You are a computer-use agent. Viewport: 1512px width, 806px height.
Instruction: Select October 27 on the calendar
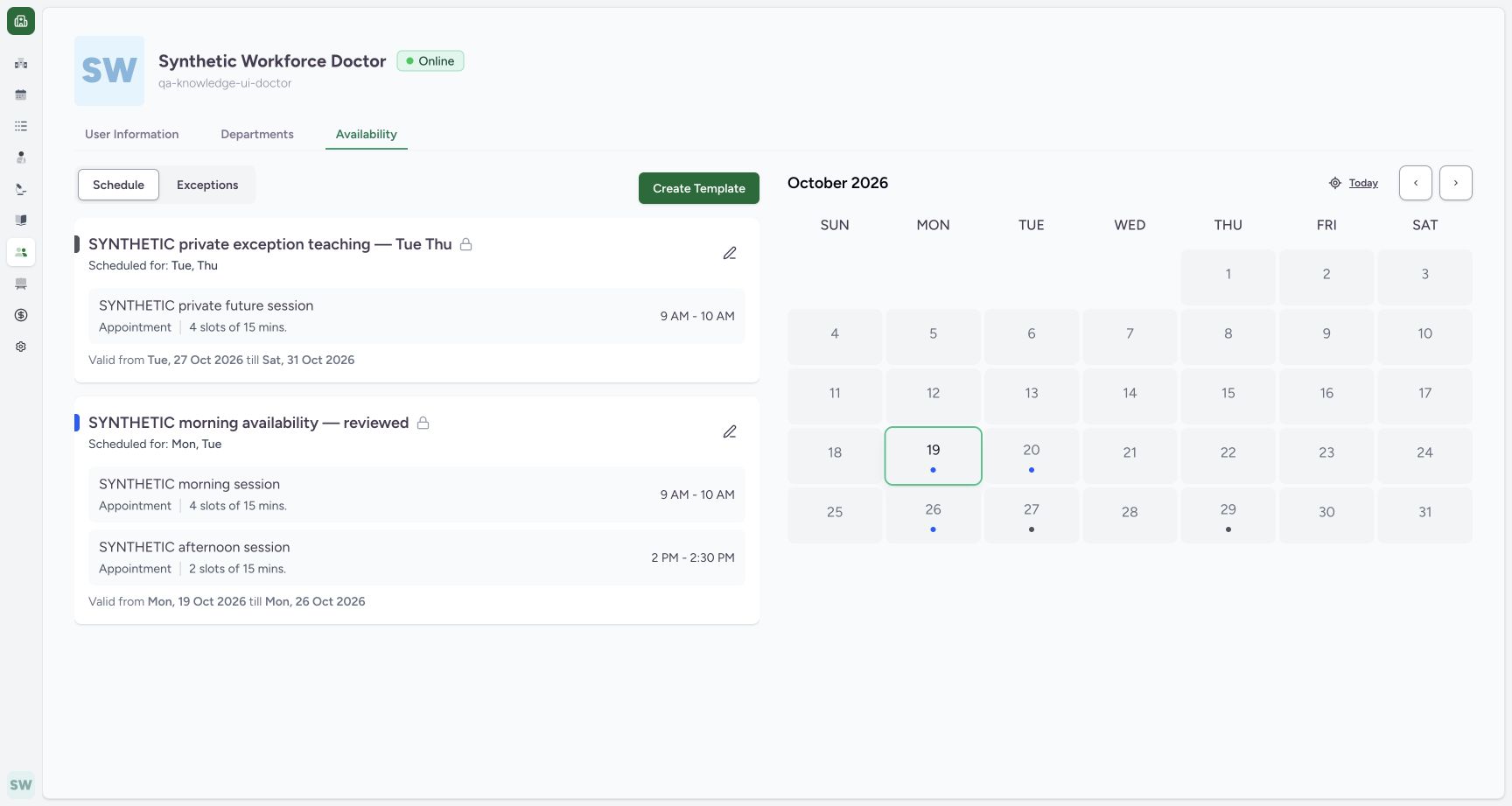click(1032, 515)
